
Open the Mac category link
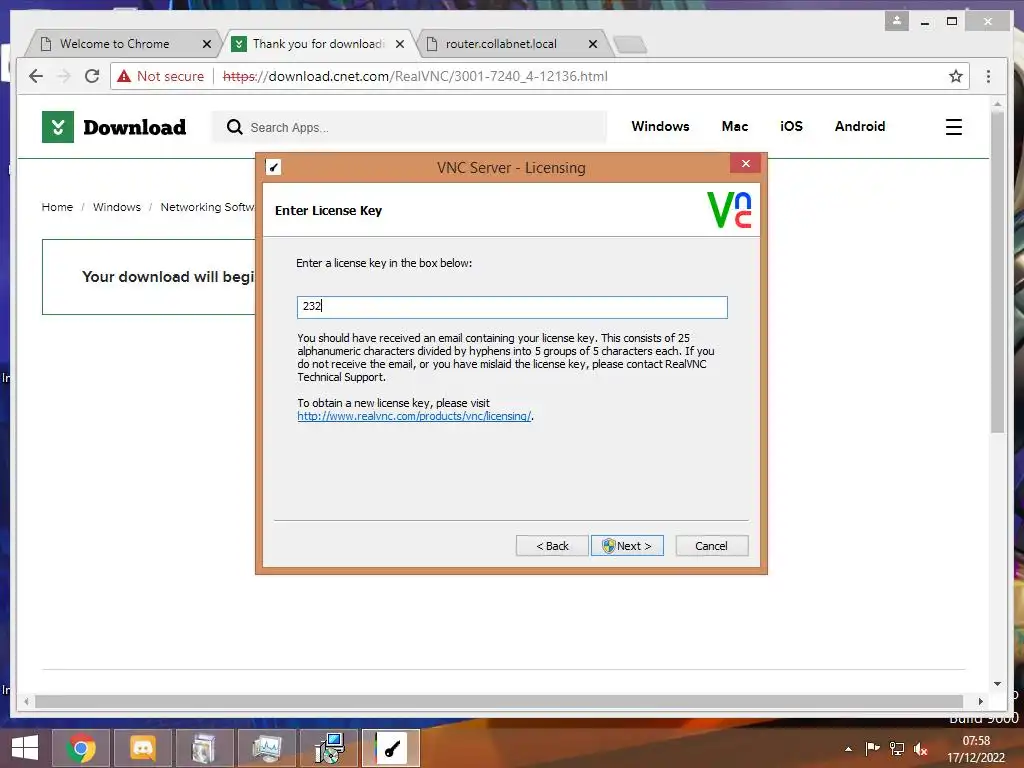735,126
